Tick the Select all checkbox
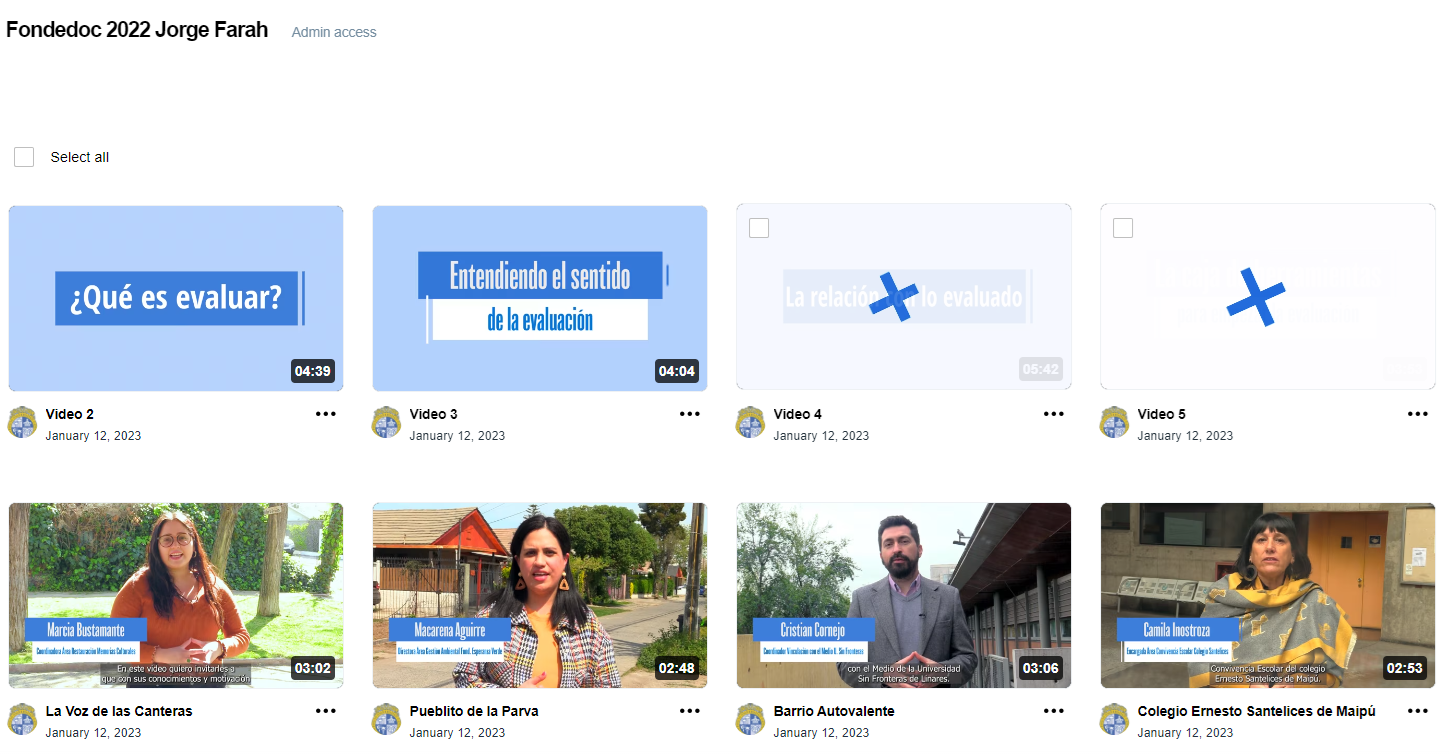 (24, 157)
